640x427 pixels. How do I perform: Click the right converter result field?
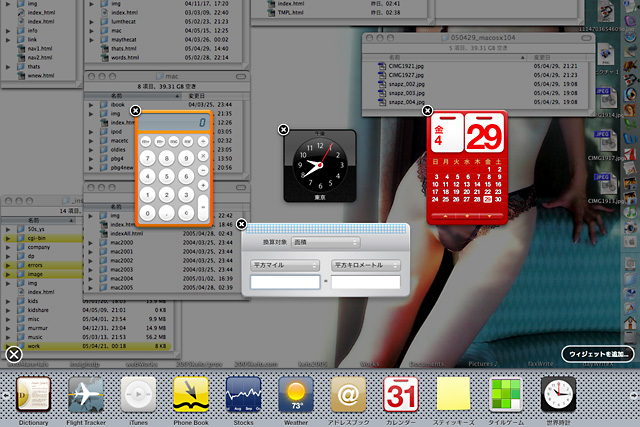click(366, 282)
